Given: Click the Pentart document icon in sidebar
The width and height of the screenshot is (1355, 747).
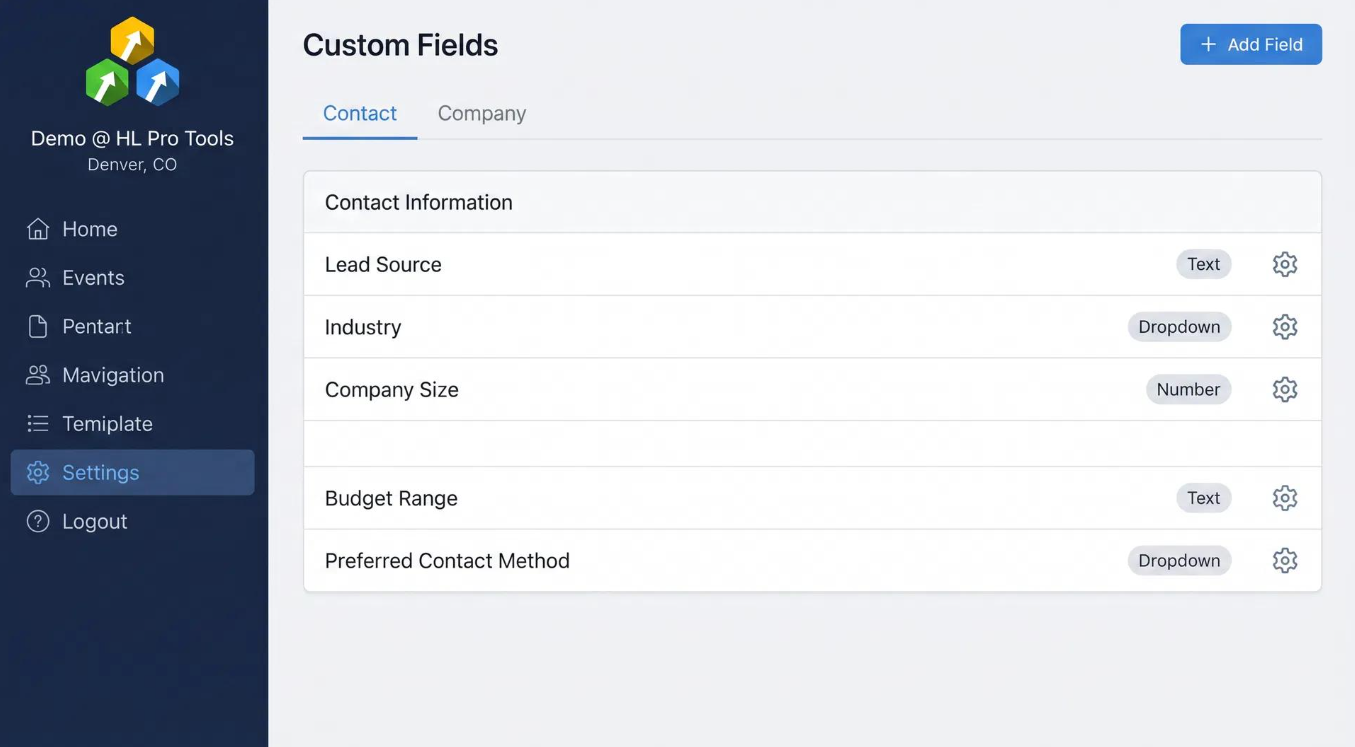Looking at the screenshot, I should point(38,326).
